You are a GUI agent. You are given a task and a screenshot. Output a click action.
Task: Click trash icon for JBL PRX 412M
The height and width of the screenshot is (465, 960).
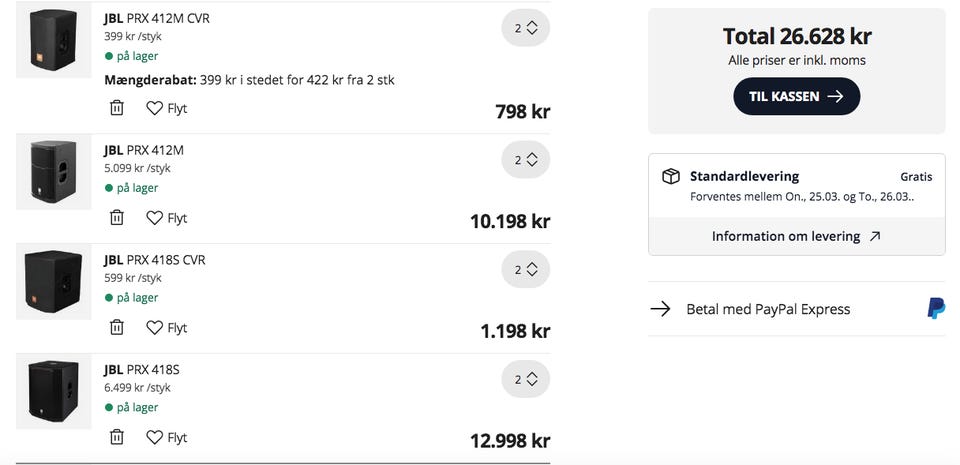click(117, 218)
